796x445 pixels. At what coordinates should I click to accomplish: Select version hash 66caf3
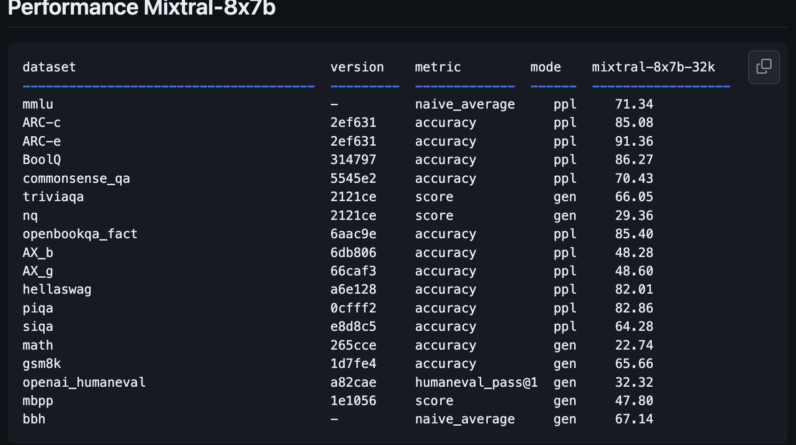[x=353, y=271]
